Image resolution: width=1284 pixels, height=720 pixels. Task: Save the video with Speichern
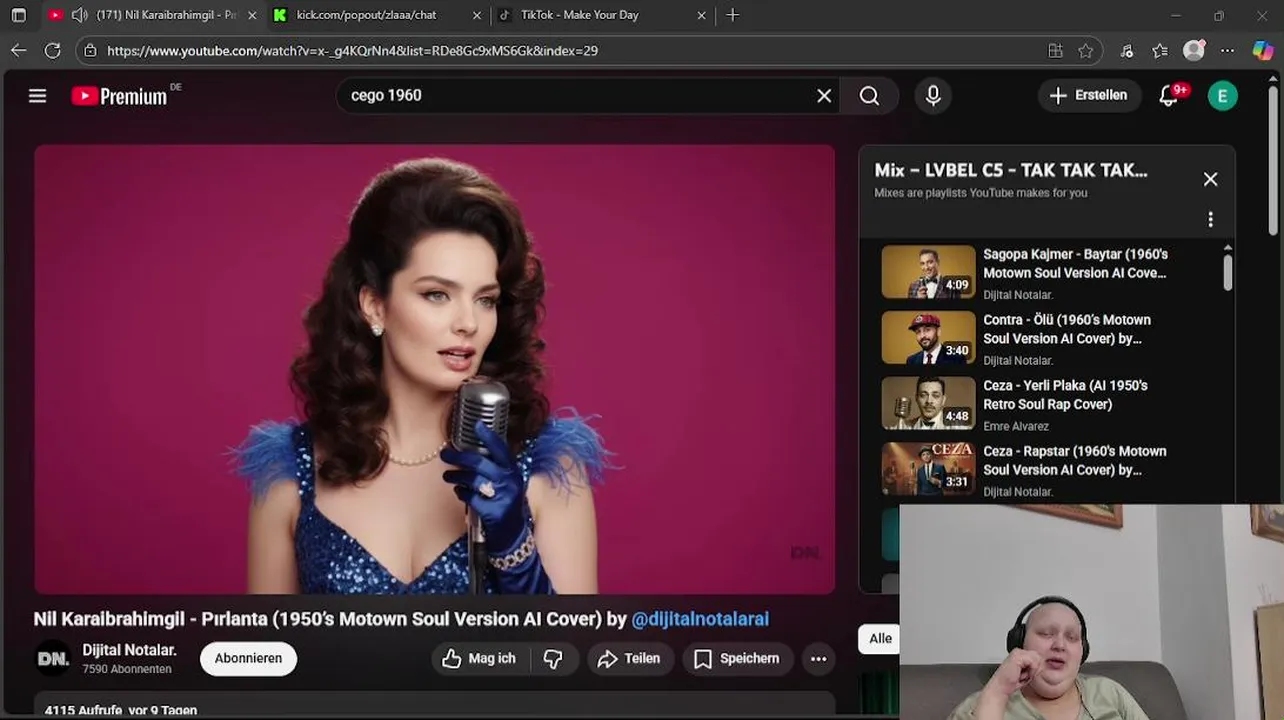click(x=737, y=658)
